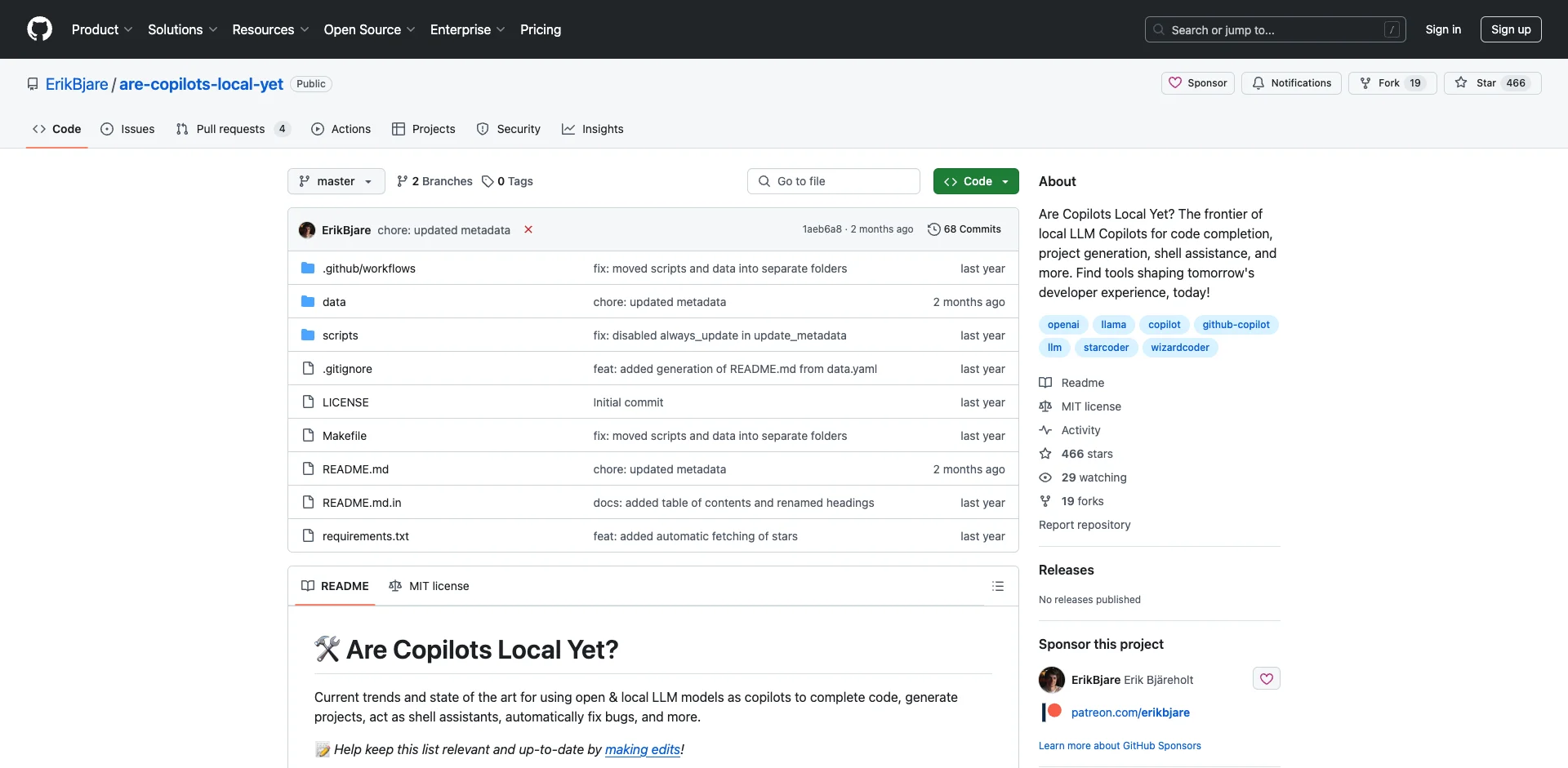Open the scripts folder

[x=340, y=335]
